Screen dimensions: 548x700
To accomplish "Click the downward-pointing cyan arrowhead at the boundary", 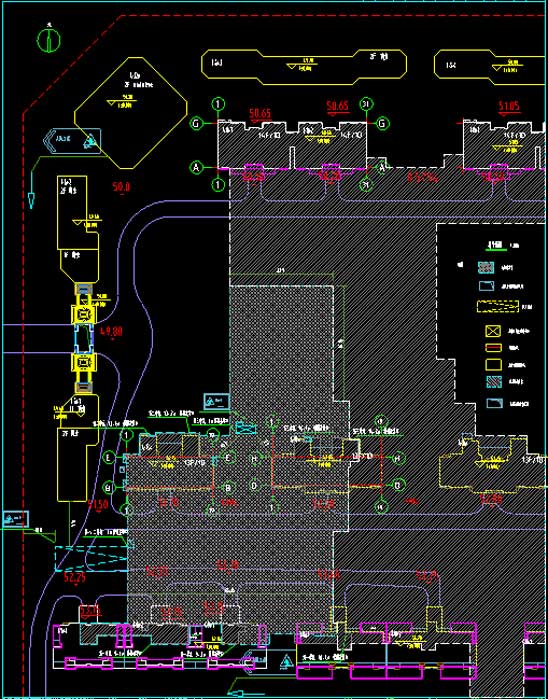I will point(32,200).
